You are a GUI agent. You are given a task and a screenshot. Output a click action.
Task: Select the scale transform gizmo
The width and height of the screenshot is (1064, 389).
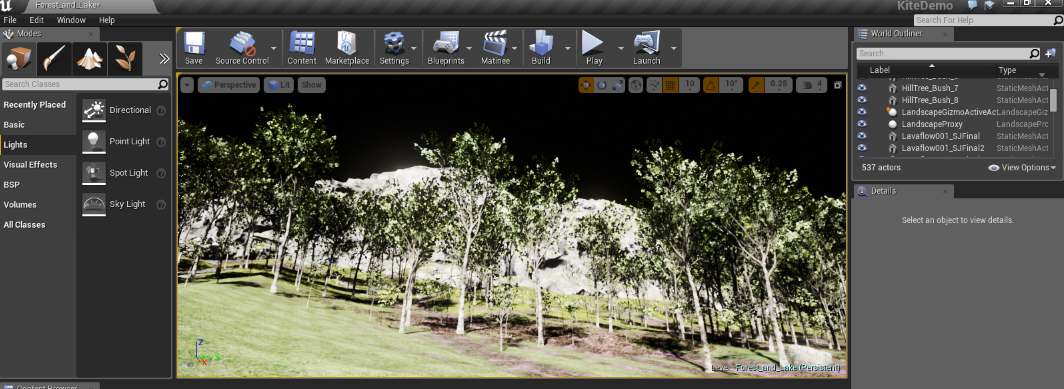(x=617, y=85)
